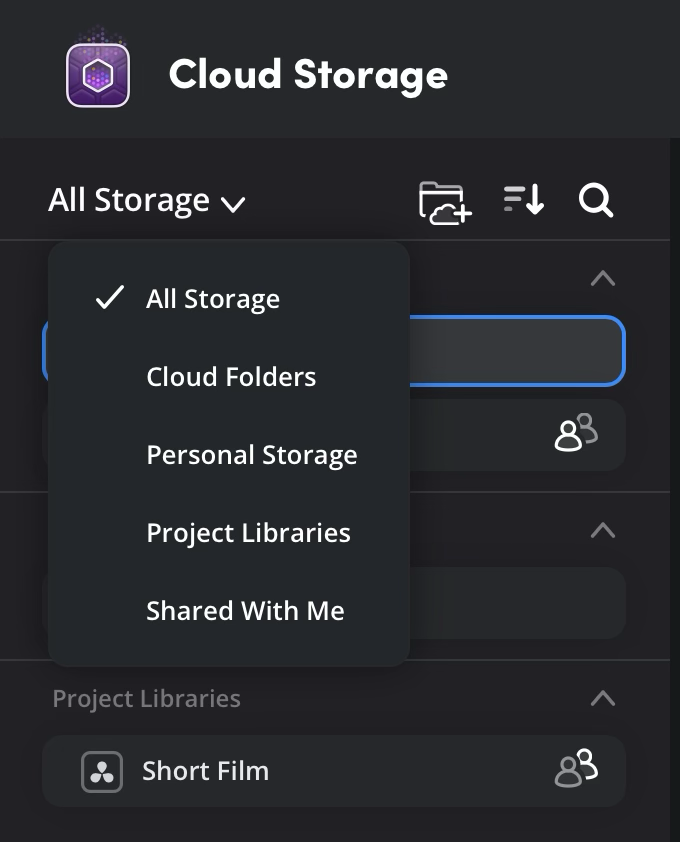Select the Short Film project library icon
The image size is (680, 842).
100,770
